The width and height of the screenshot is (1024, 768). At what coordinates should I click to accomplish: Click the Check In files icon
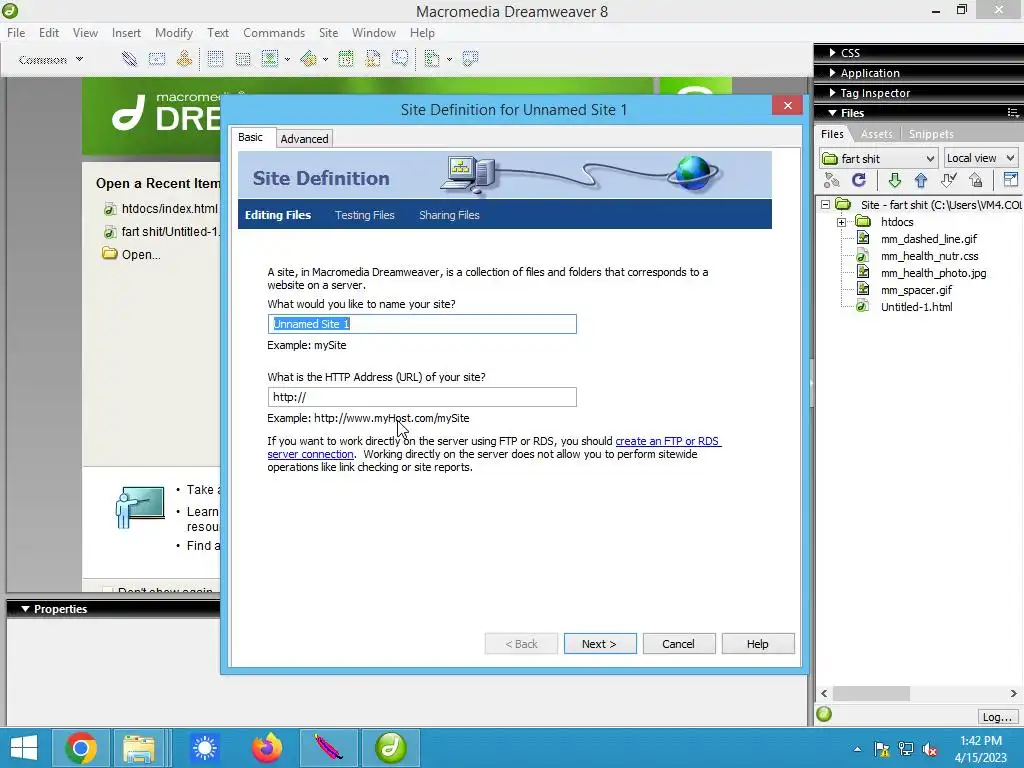[976, 180]
